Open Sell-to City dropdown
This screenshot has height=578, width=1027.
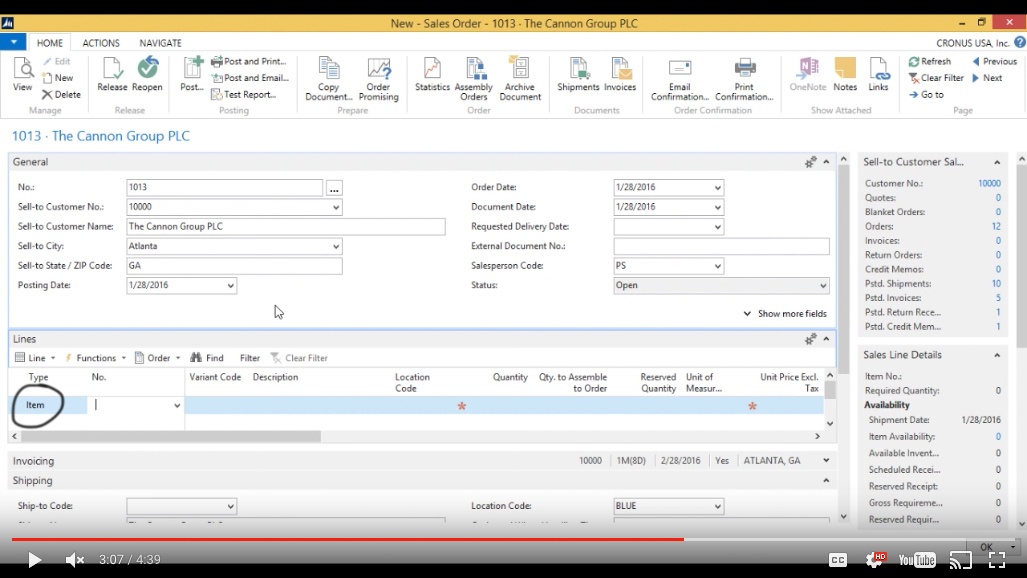click(x=335, y=246)
